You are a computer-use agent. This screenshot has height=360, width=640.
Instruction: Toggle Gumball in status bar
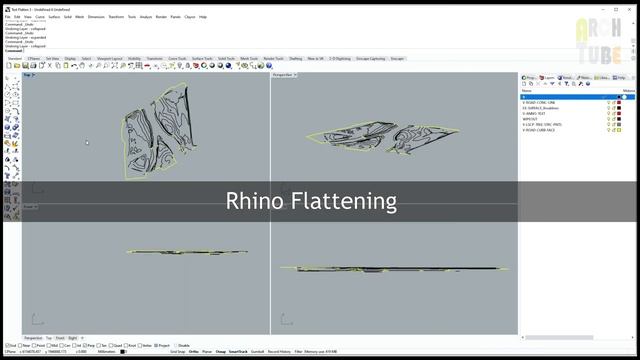[x=257, y=351]
